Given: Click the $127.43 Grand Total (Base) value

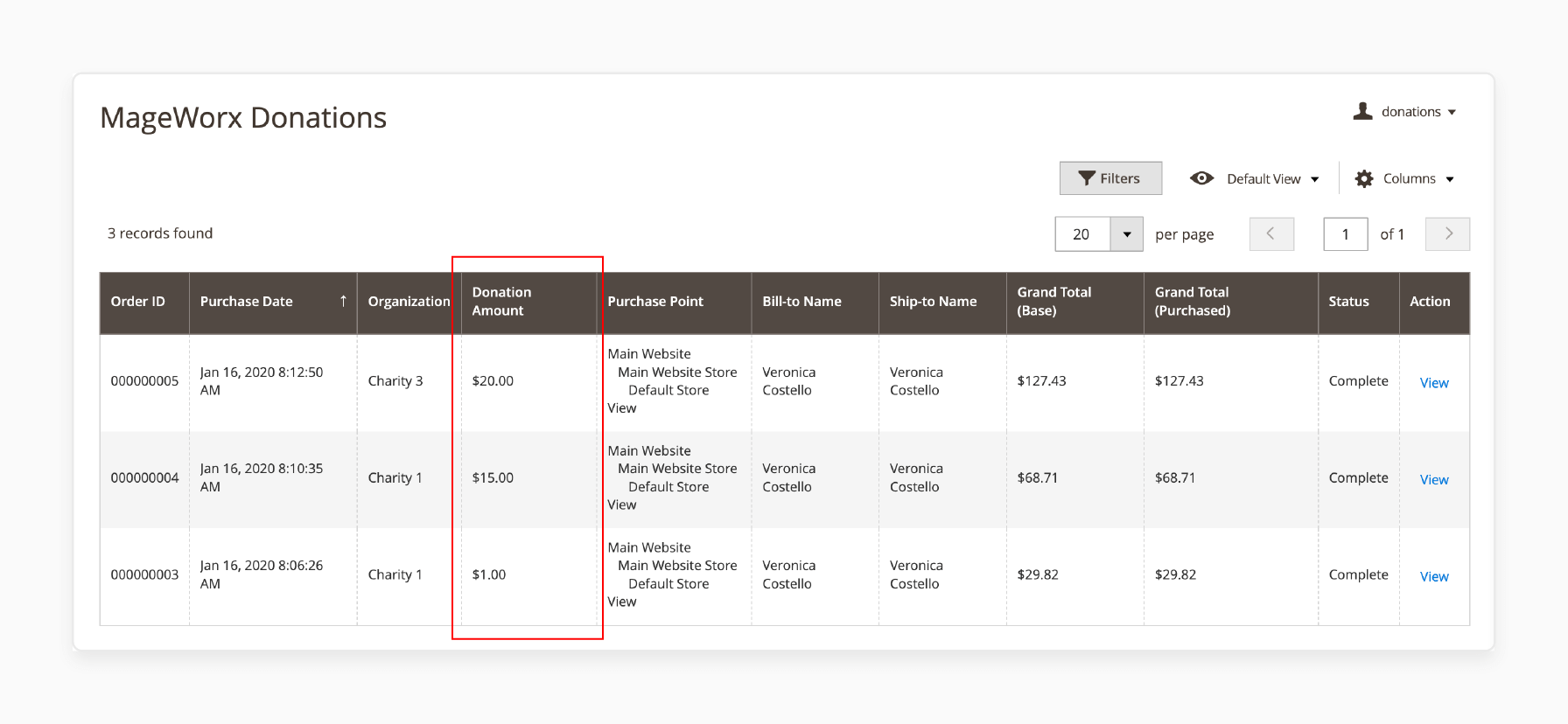Looking at the screenshot, I should click(x=1041, y=381).
